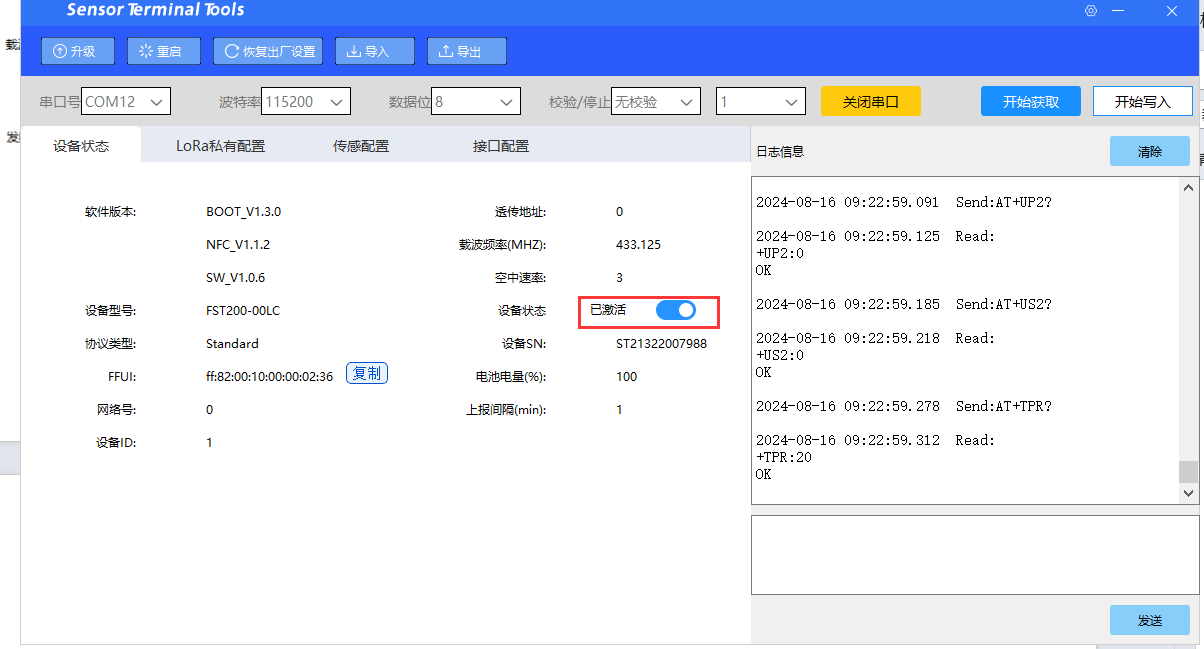Image resolution: width=1204 pixels, height=649 pixels.
Task: Open the 115200 baud rate dropdown
Action: [x=306, y=101]
